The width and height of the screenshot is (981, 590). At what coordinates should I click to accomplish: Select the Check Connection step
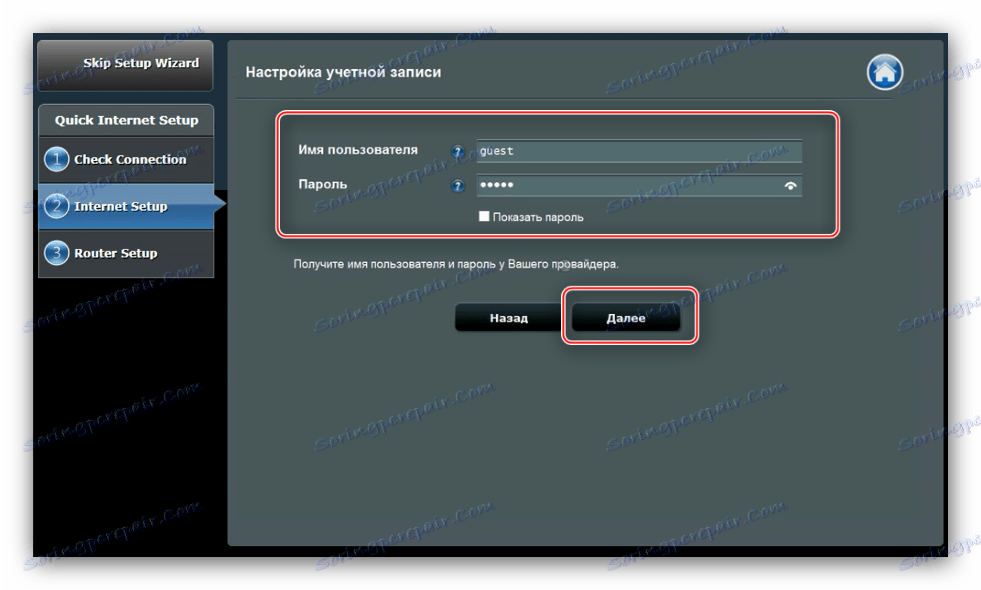click(x=131, y=159)
